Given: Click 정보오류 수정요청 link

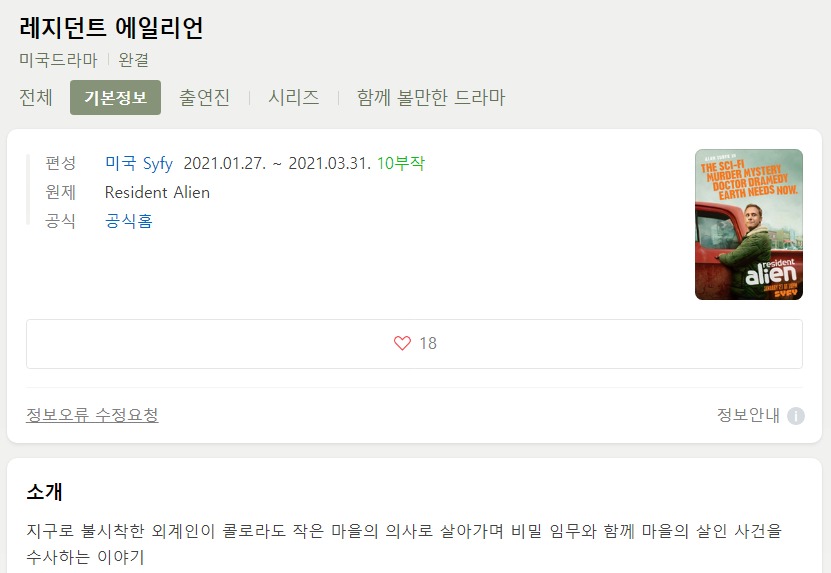Looking at the screenshot, I should 92,415.
